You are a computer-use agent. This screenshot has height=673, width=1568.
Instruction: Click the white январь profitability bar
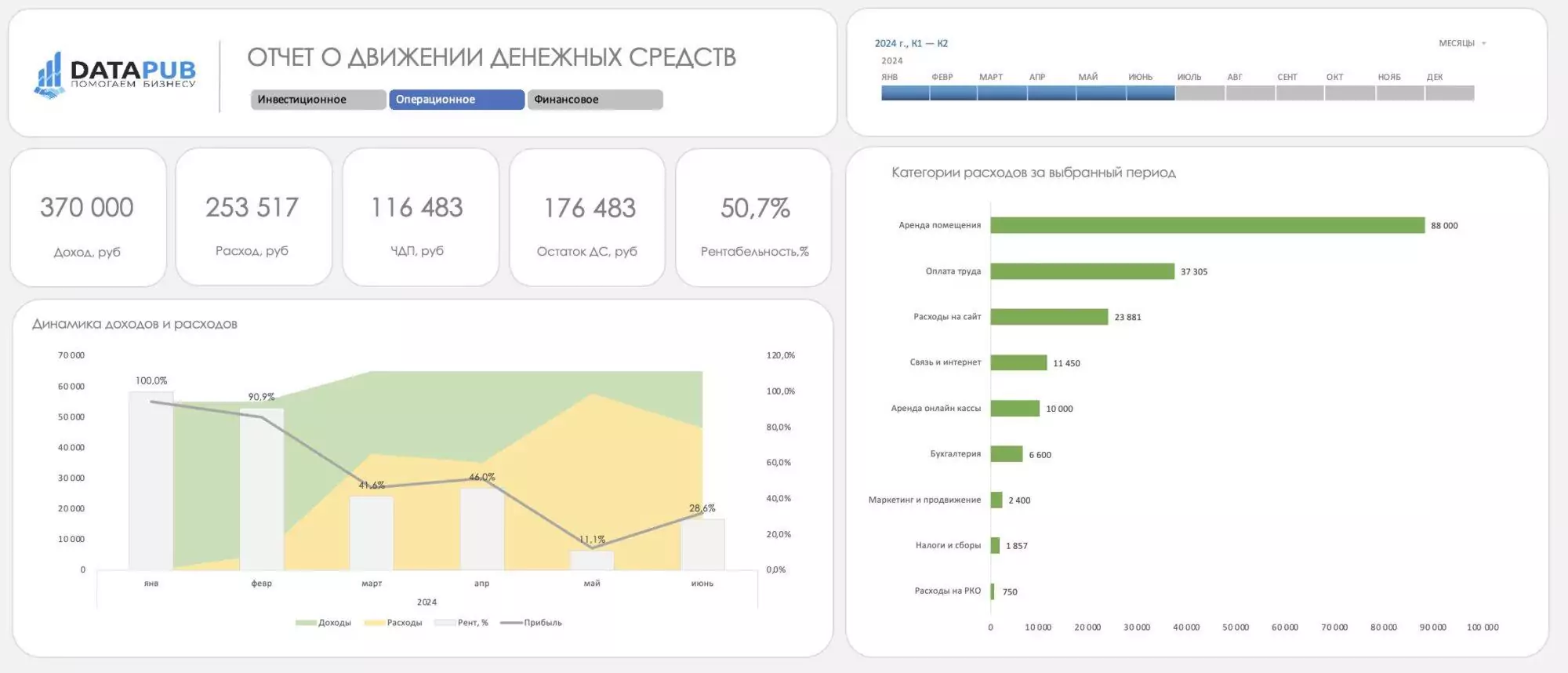click(151, 481)
